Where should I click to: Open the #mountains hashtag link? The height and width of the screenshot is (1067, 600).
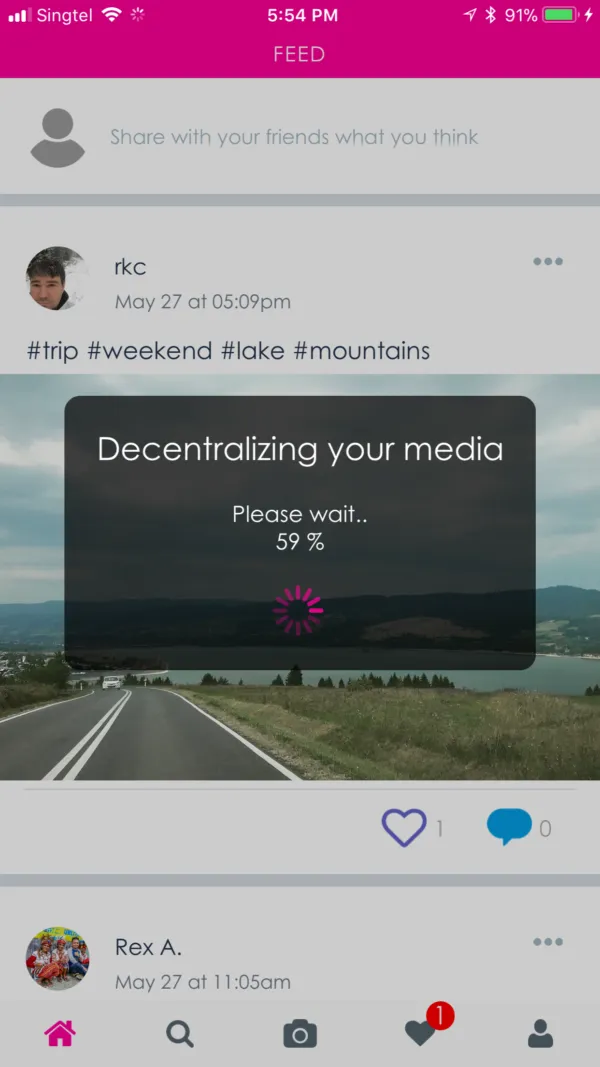pos(362,351)
